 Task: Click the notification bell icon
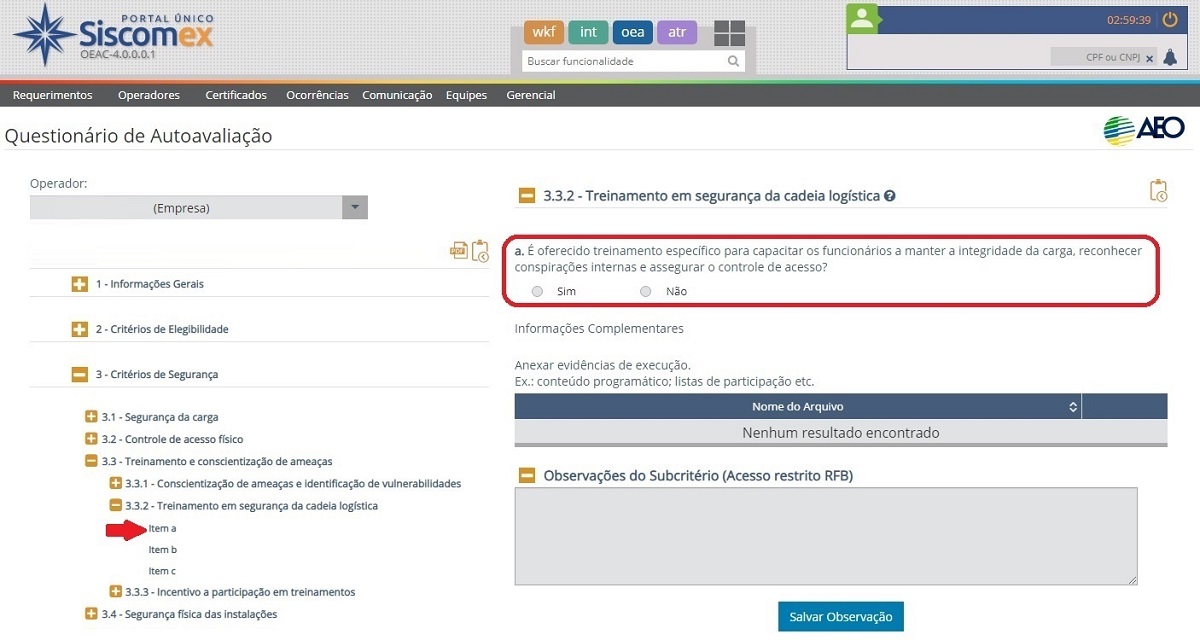pyautogui.click(x=1170, y=57)
